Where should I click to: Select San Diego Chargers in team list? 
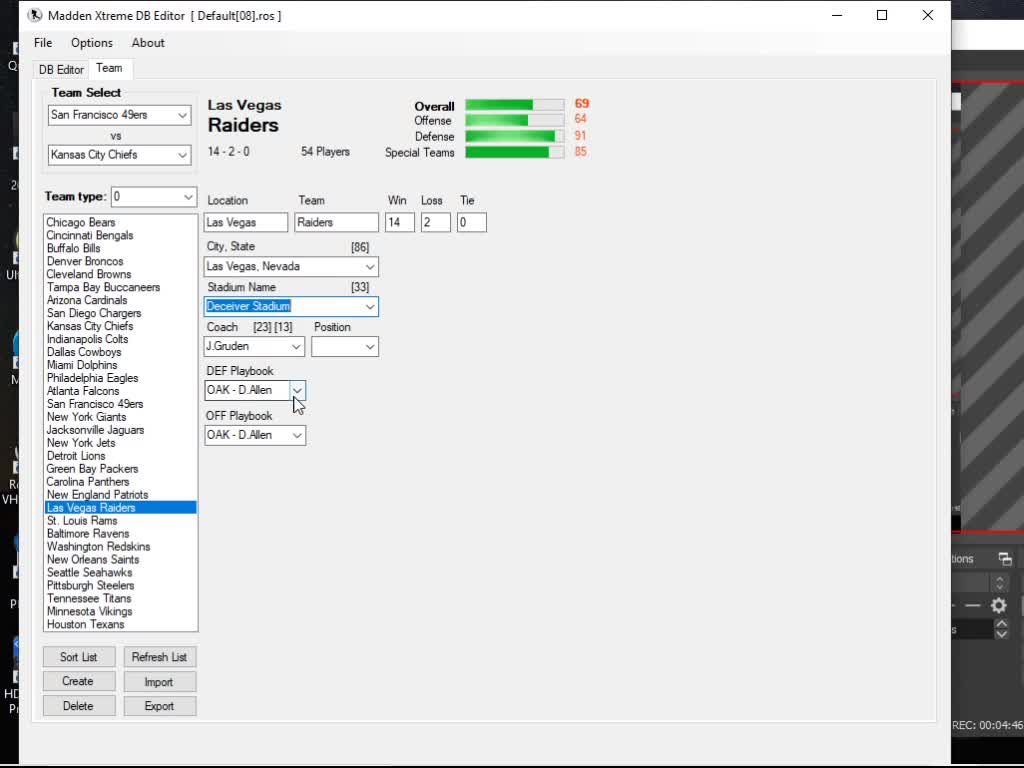pyautogui.click(x=120, y=313)
